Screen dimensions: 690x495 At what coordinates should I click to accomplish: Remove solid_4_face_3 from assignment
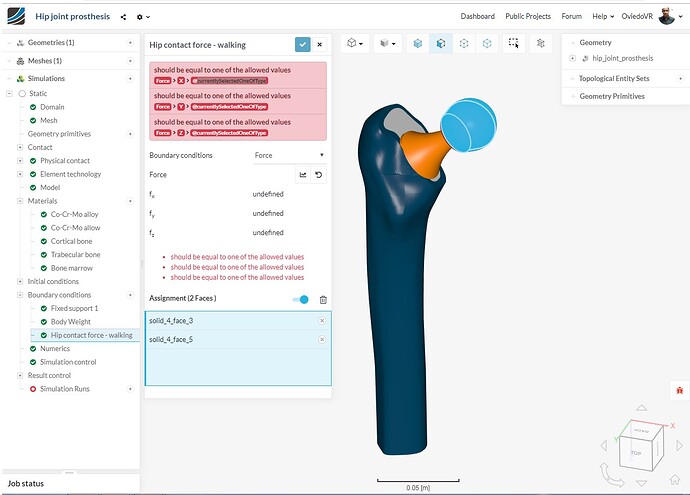pyautogui.click(x=322, y=321)
